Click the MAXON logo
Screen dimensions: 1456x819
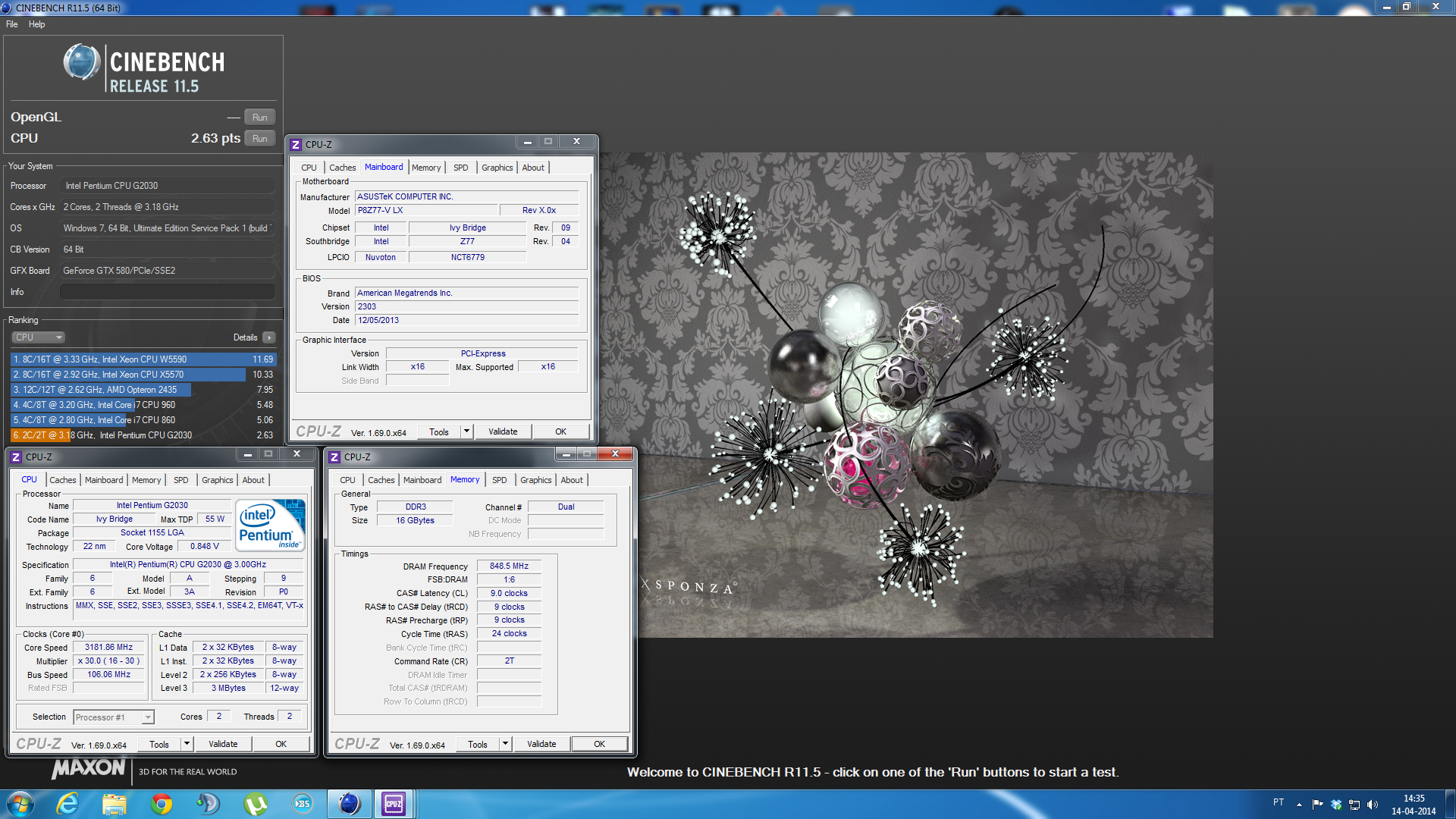[x=88, y=768]
